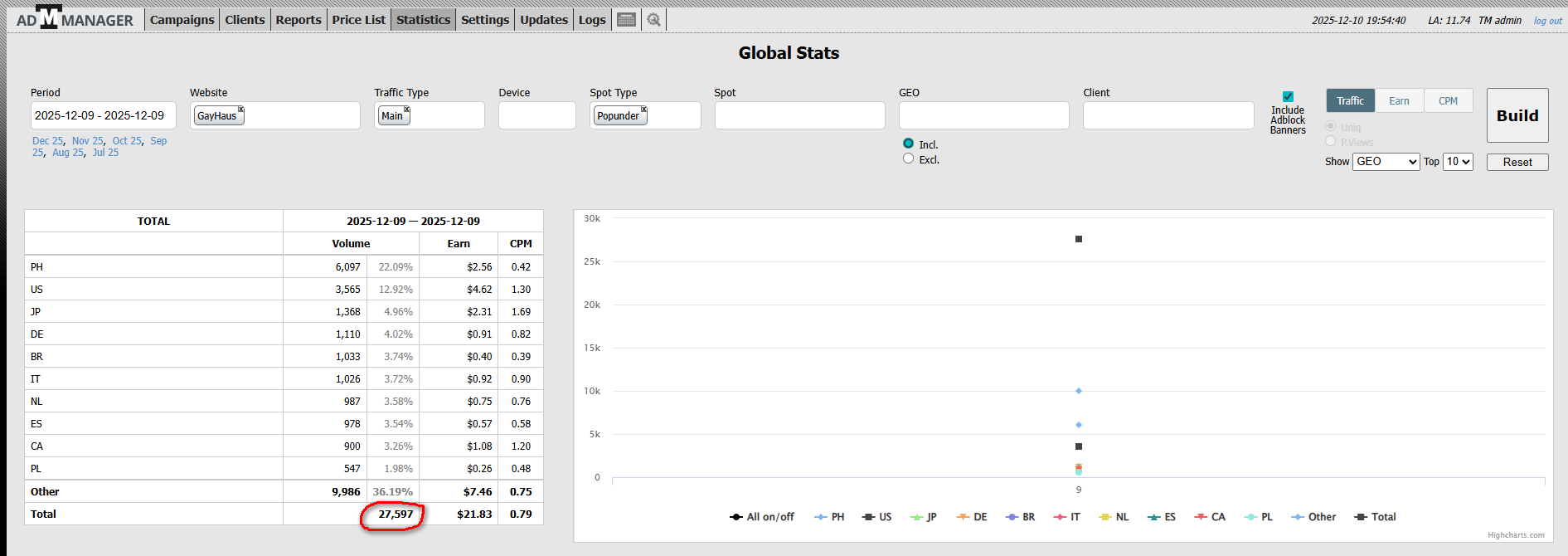Screen dimensions: 1568x556
Task: Select the Nov 25 period shortcut
Action: 88,141
